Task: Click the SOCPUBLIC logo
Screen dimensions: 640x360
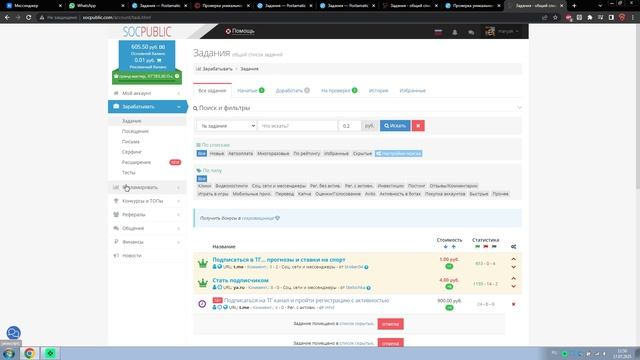Action: click(147, 31)
